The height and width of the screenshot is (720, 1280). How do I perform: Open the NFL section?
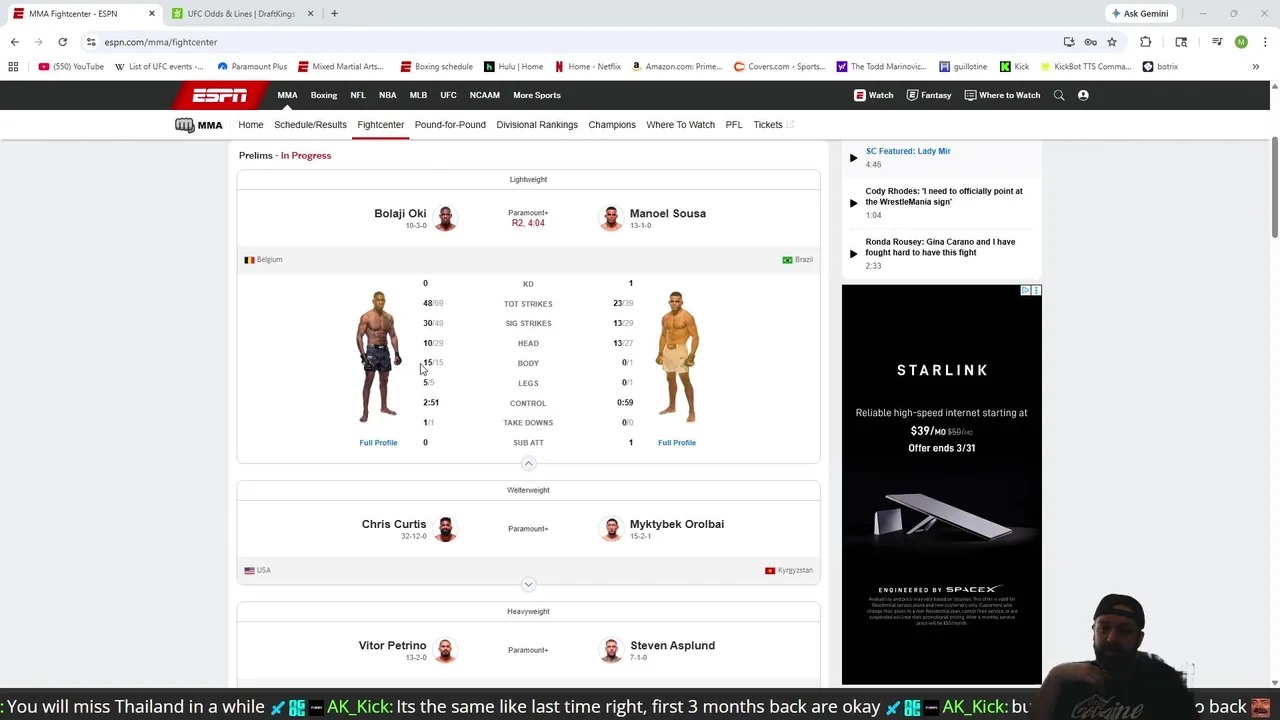358,95
